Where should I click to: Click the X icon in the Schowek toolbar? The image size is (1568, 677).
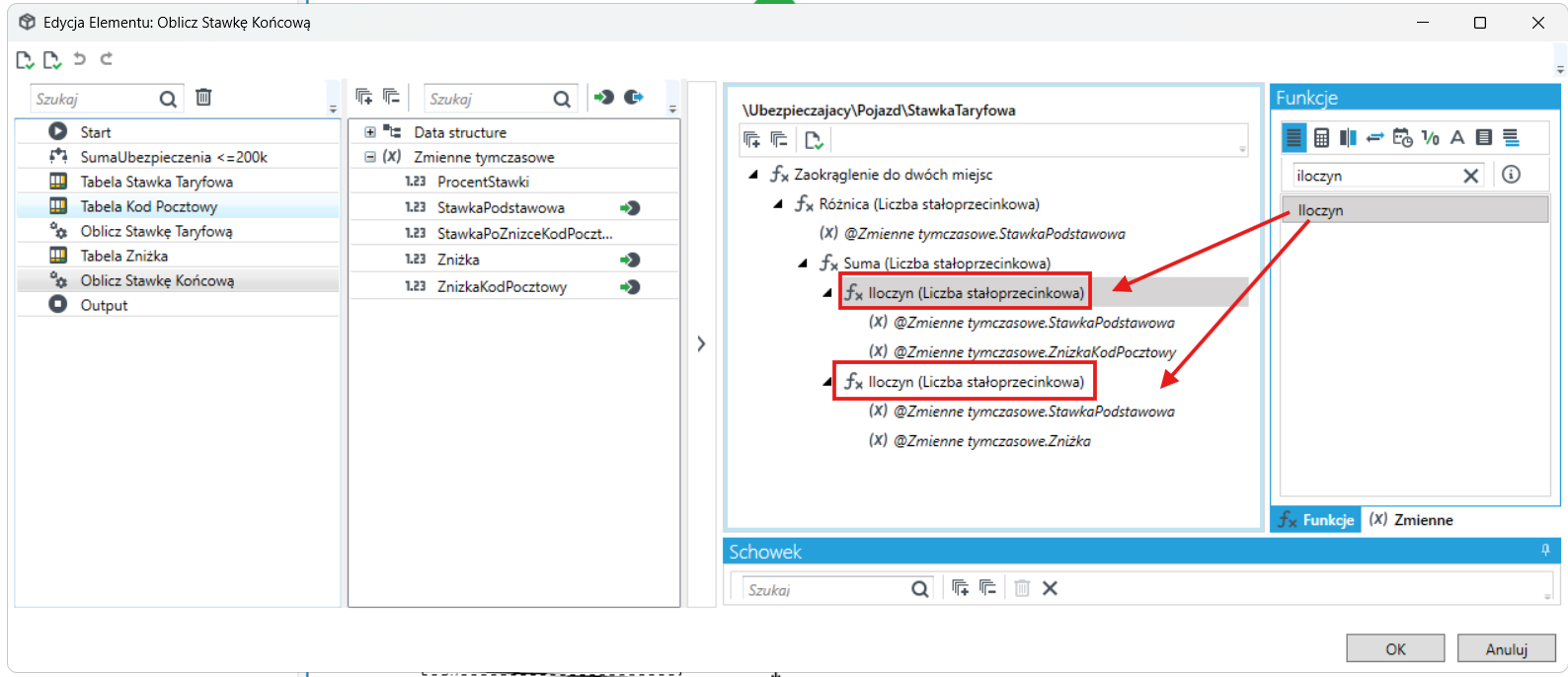pyautogui.click(x=1050, y=588)
